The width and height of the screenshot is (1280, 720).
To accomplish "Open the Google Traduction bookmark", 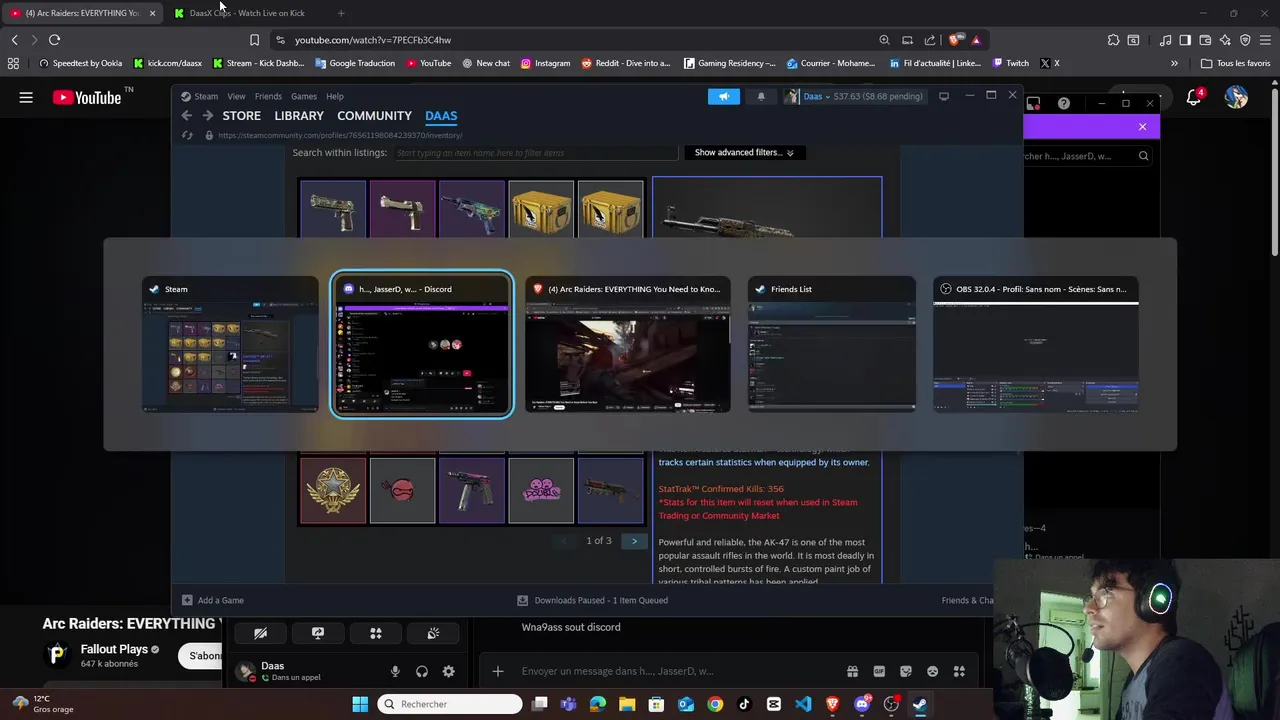I will (355, 63).
